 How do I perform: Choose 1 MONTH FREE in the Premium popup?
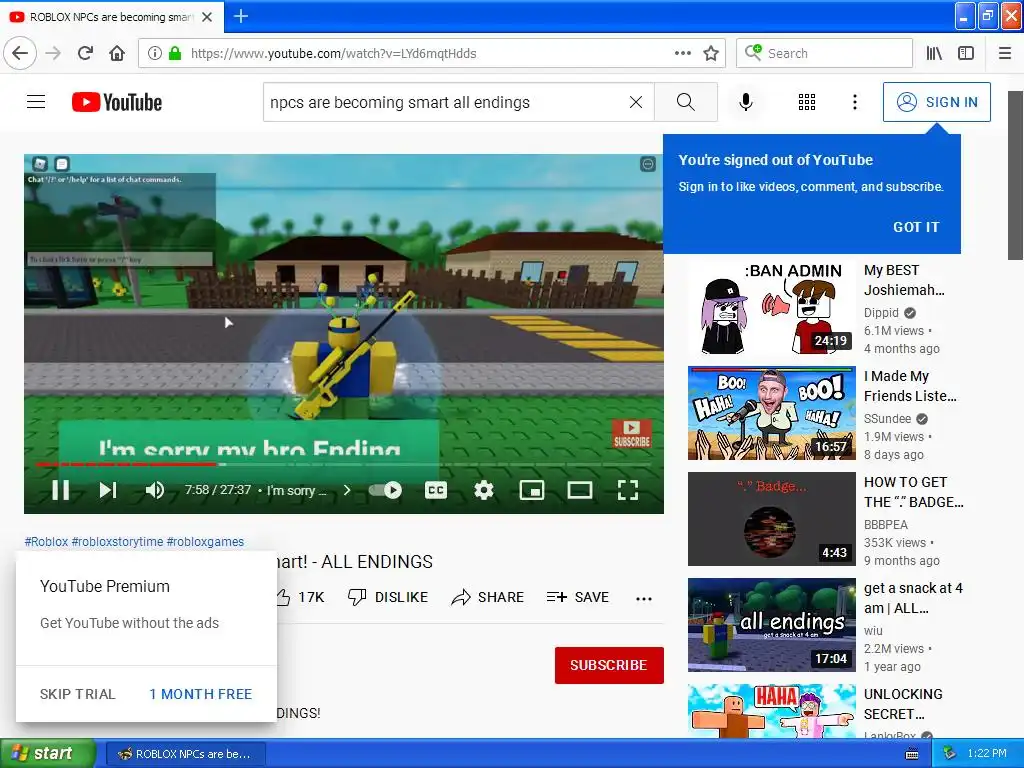[200, 694]
